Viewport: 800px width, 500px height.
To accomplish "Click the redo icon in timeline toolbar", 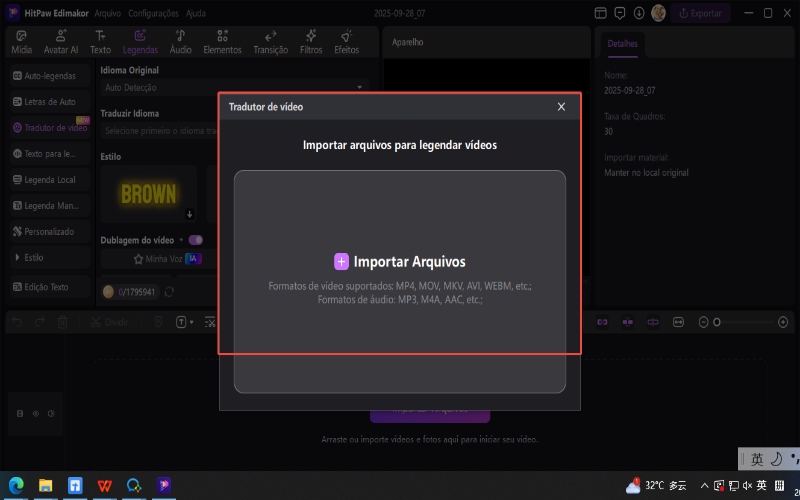I will 40,322.
